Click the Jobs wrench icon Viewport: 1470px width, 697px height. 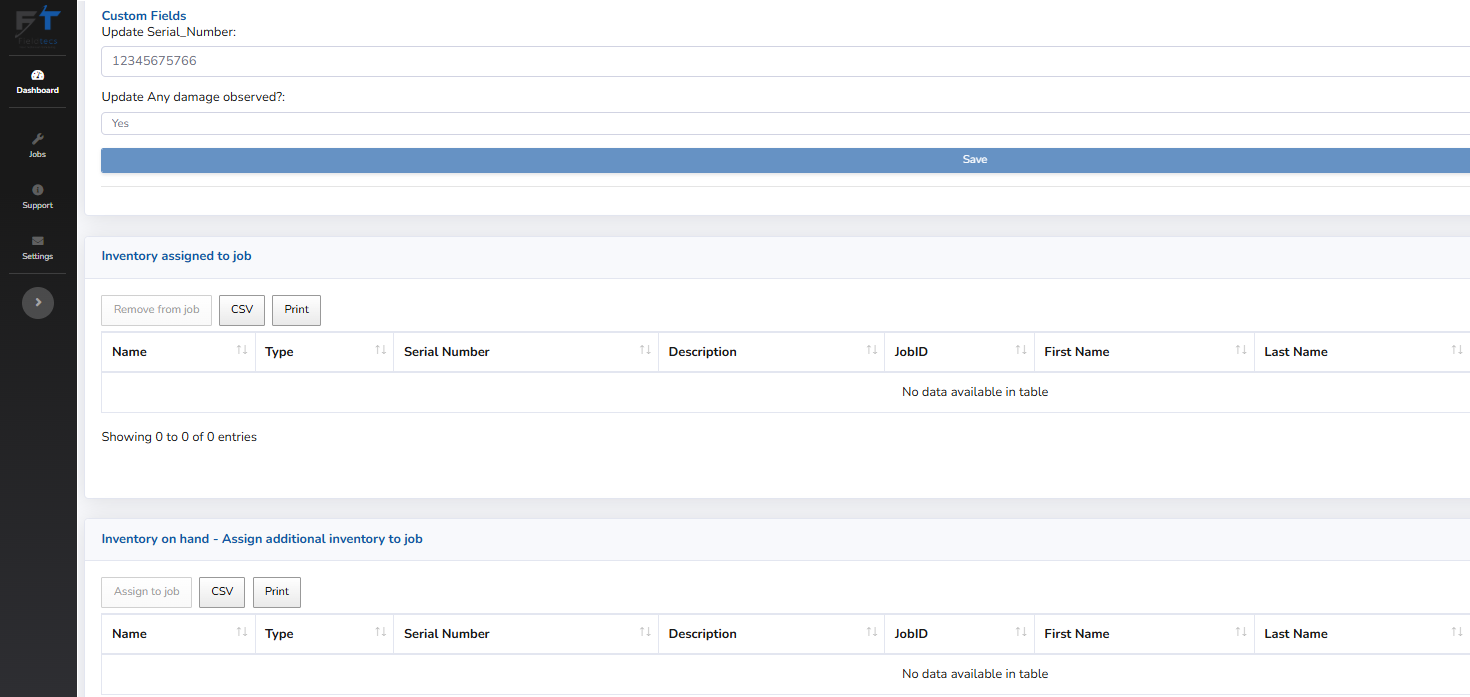click(x=38, y=139)
